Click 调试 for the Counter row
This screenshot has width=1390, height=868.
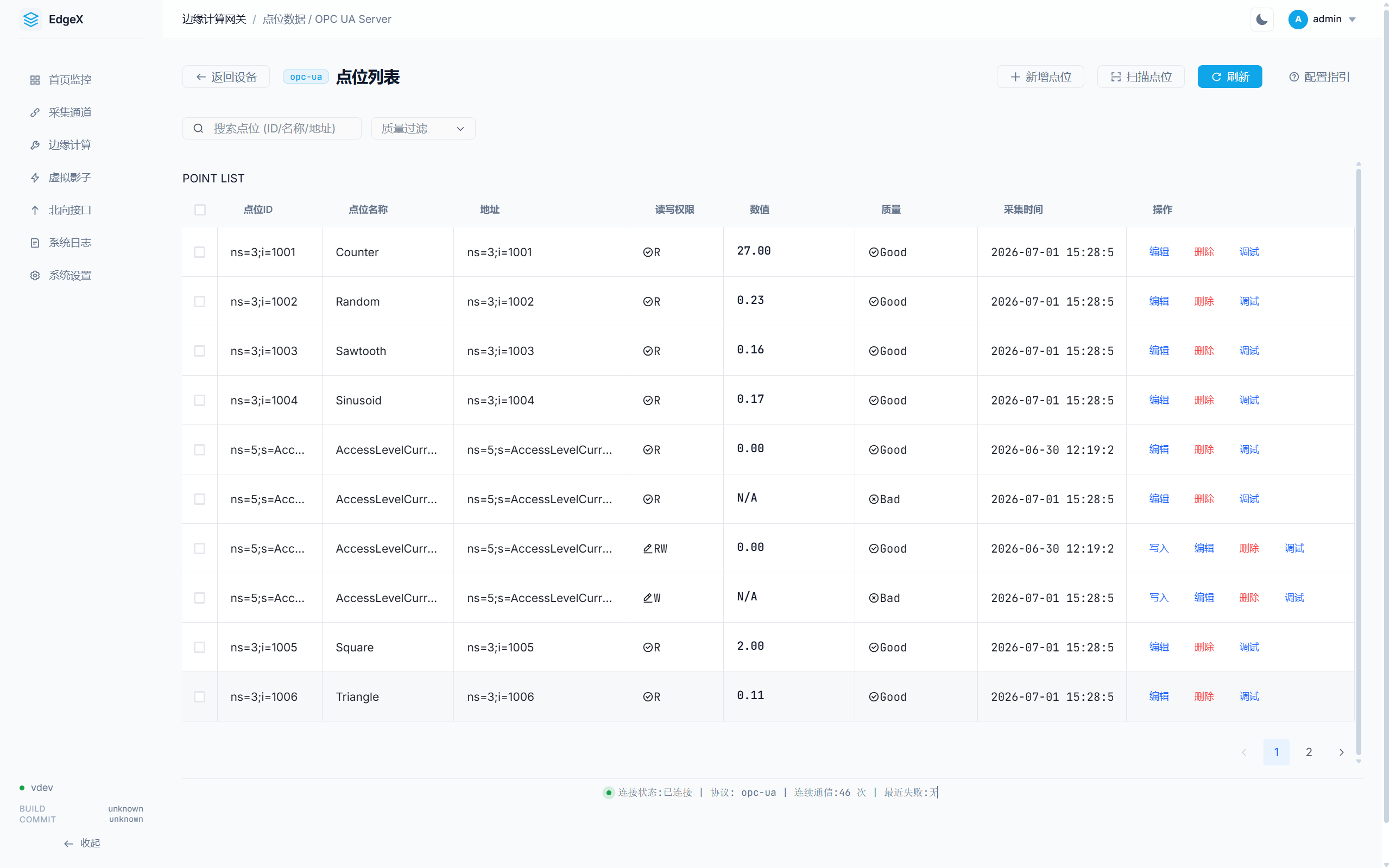tap(1249, 252)
